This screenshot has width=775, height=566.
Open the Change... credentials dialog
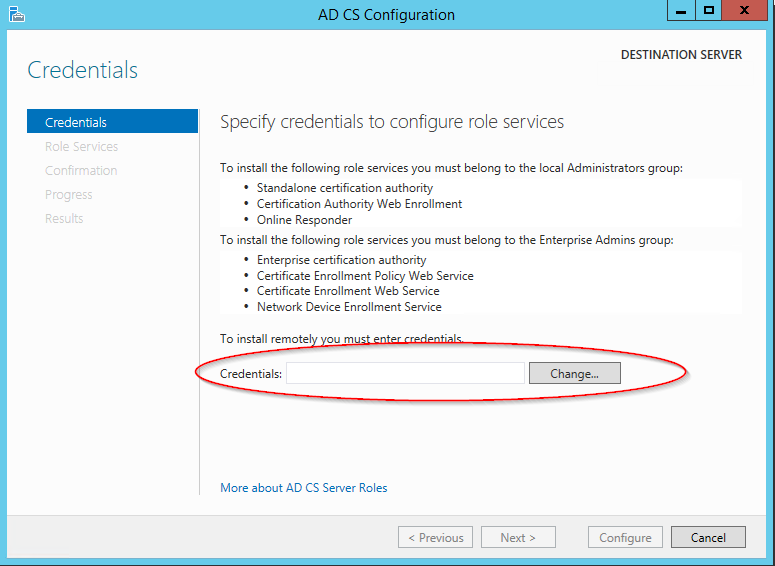click(x=574, y=373)
